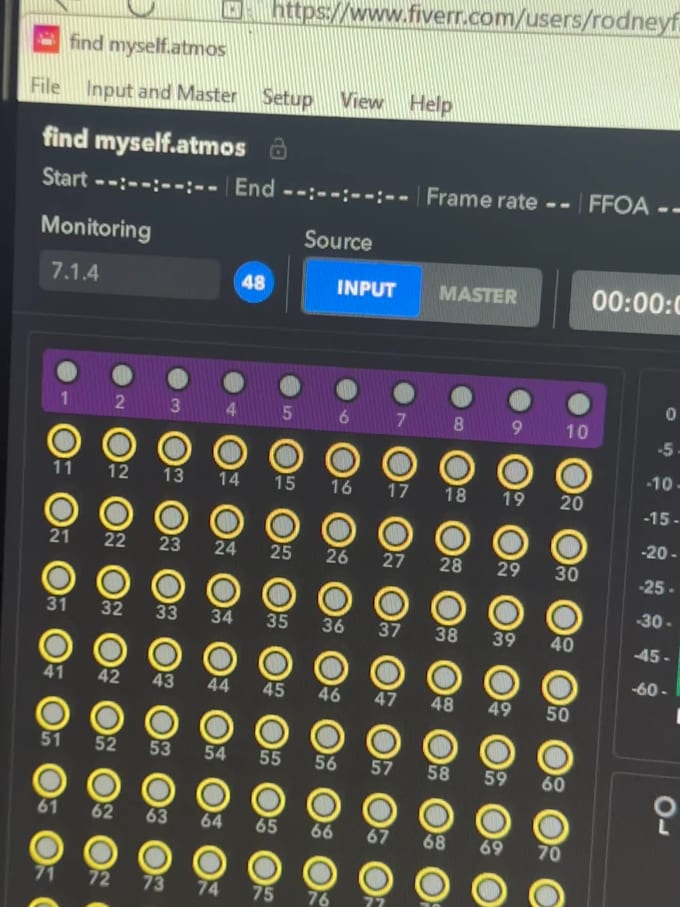
Task: Select bed input channel 3
Action: click(x=178, y=379)
